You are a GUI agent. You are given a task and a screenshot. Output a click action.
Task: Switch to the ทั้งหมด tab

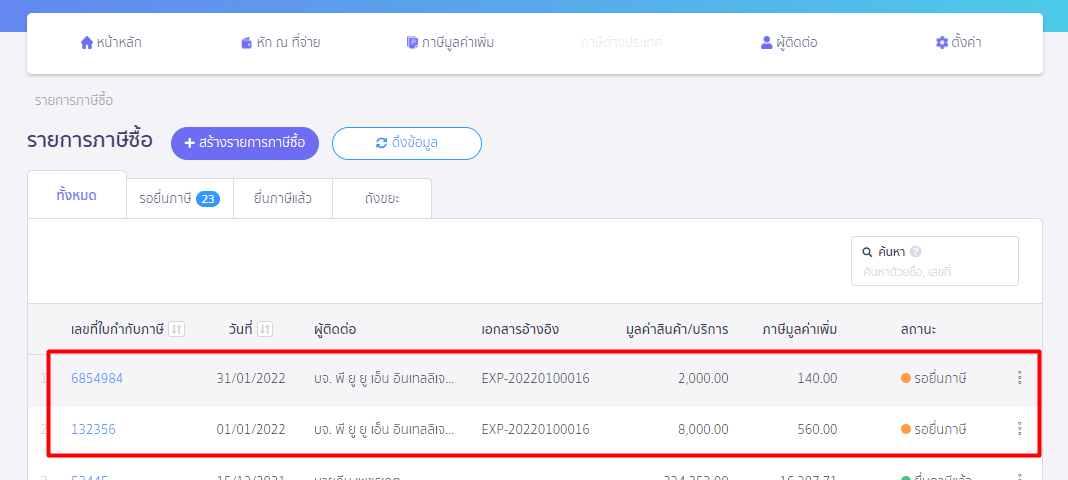tap(77, 195)
